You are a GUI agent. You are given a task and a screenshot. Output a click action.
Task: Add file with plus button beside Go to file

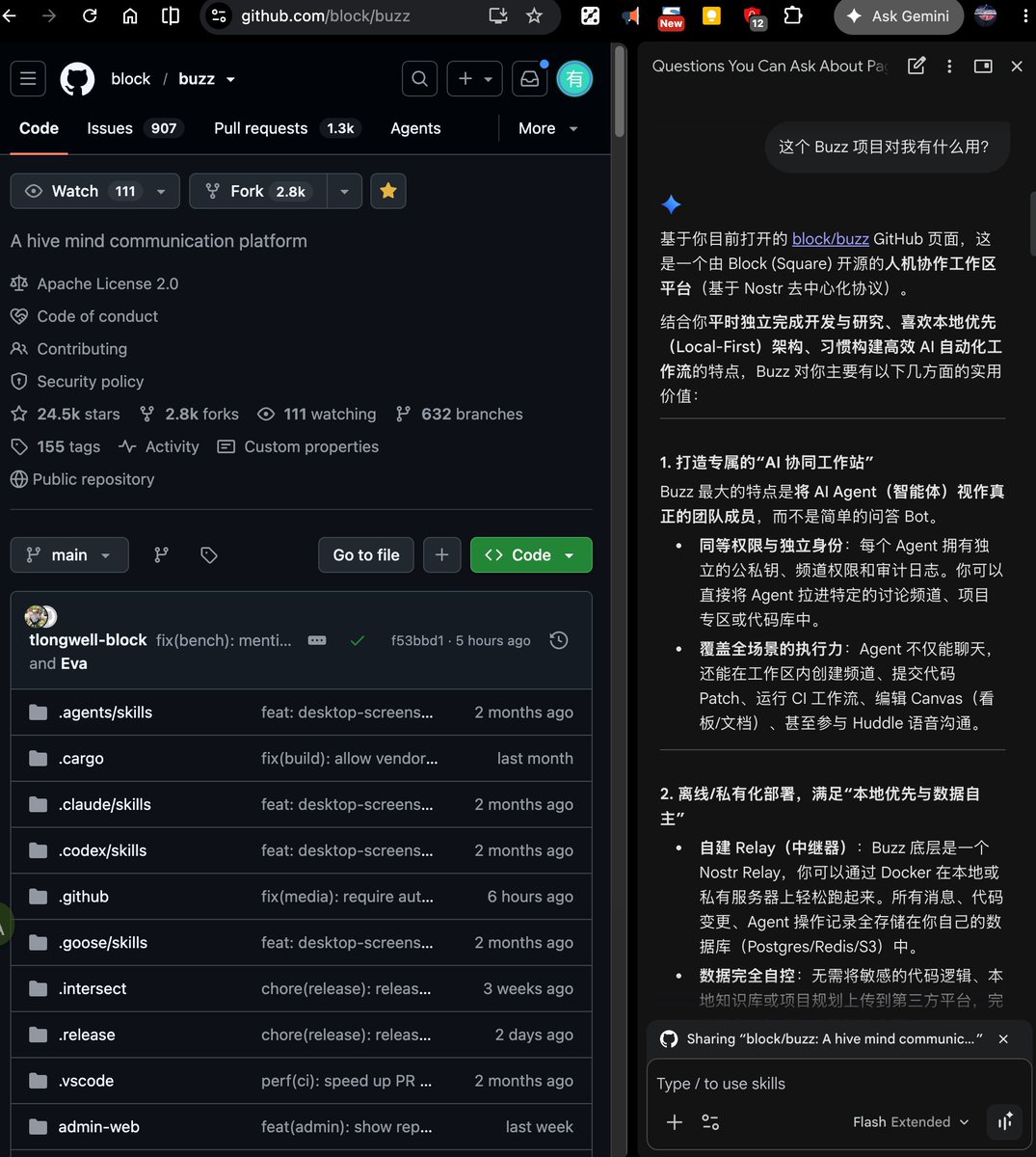(441, 554)
